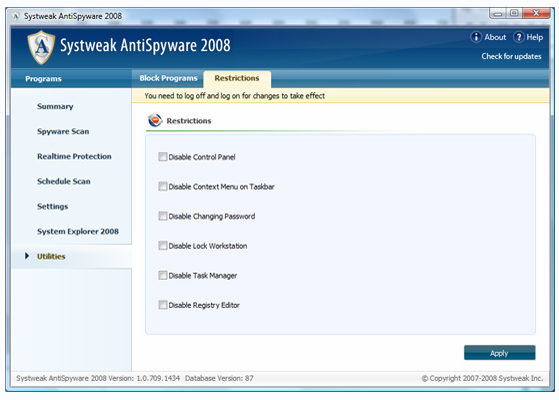Open the Help link text
Image resolution: width=559 pixels, height=400 pixels.
click(534, 37)
